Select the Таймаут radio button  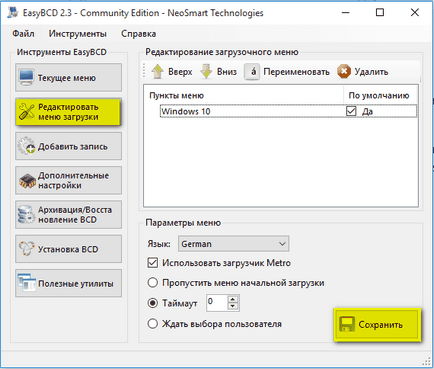pos(153,303)
